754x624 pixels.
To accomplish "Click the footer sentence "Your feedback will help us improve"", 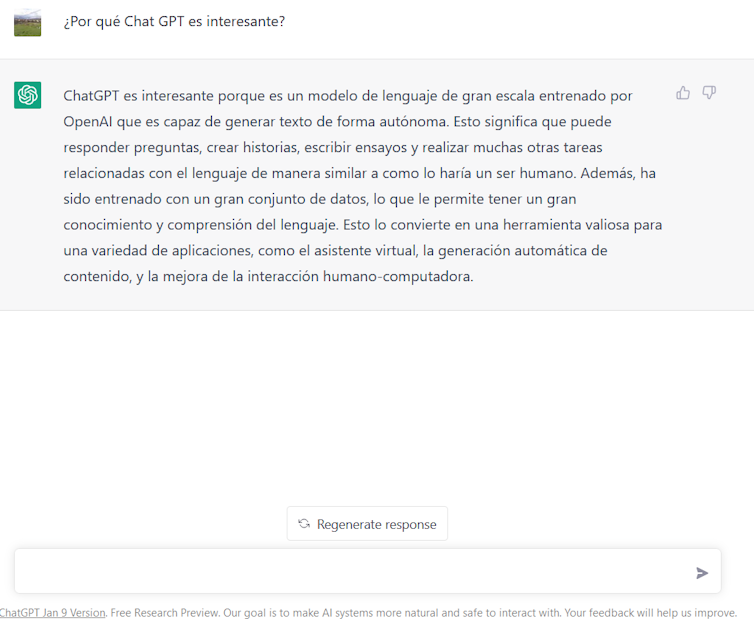I will 650,612.
